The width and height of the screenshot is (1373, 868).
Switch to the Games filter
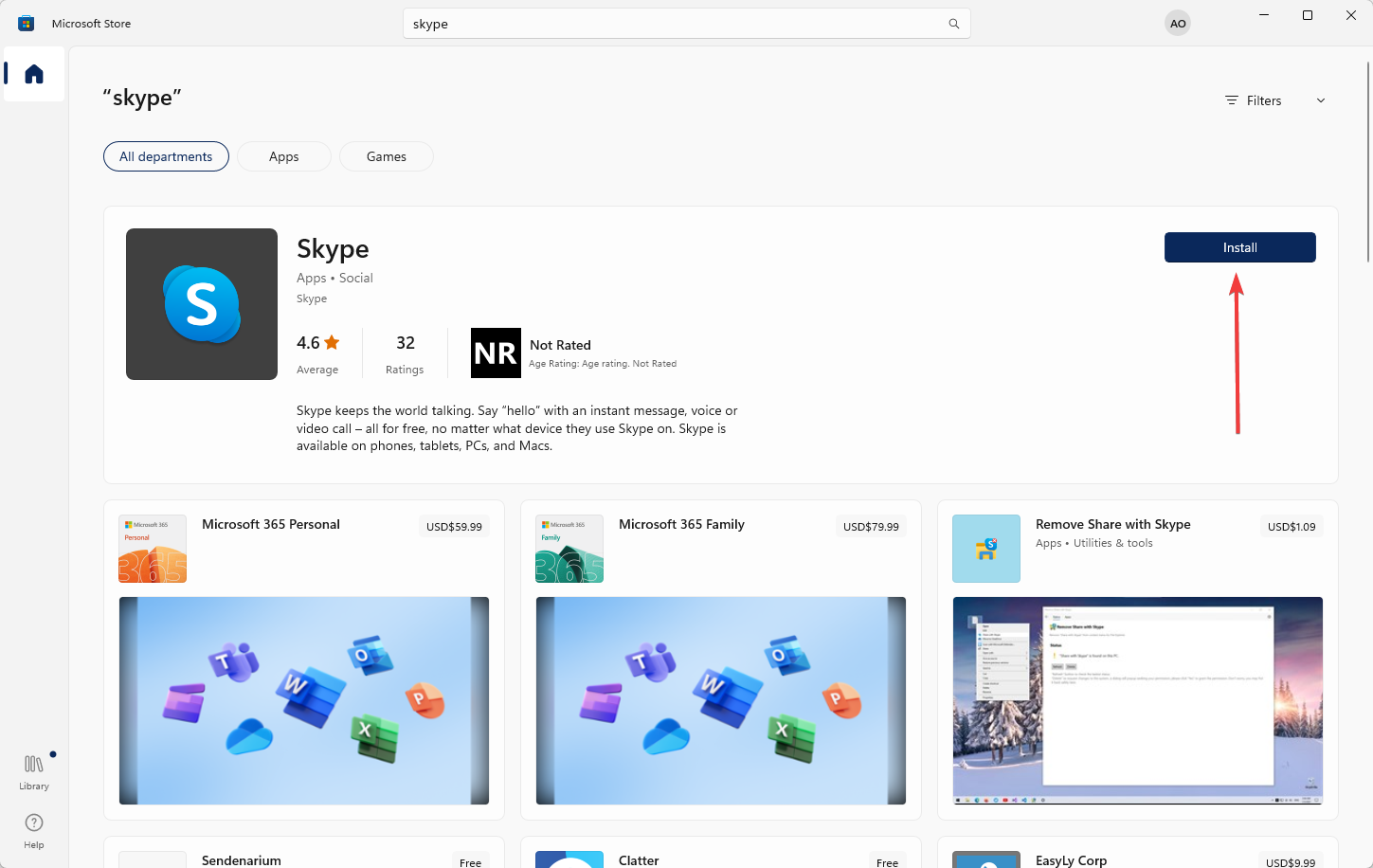point(387,156)
